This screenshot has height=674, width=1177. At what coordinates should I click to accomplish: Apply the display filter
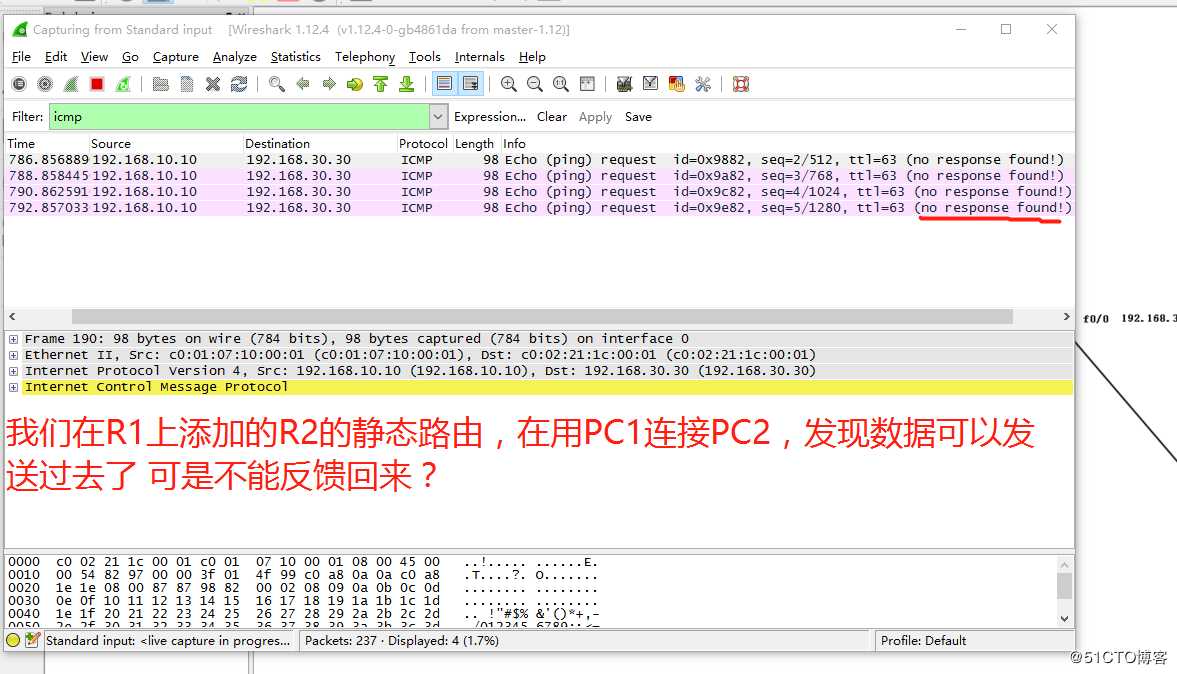click(595, 117)
